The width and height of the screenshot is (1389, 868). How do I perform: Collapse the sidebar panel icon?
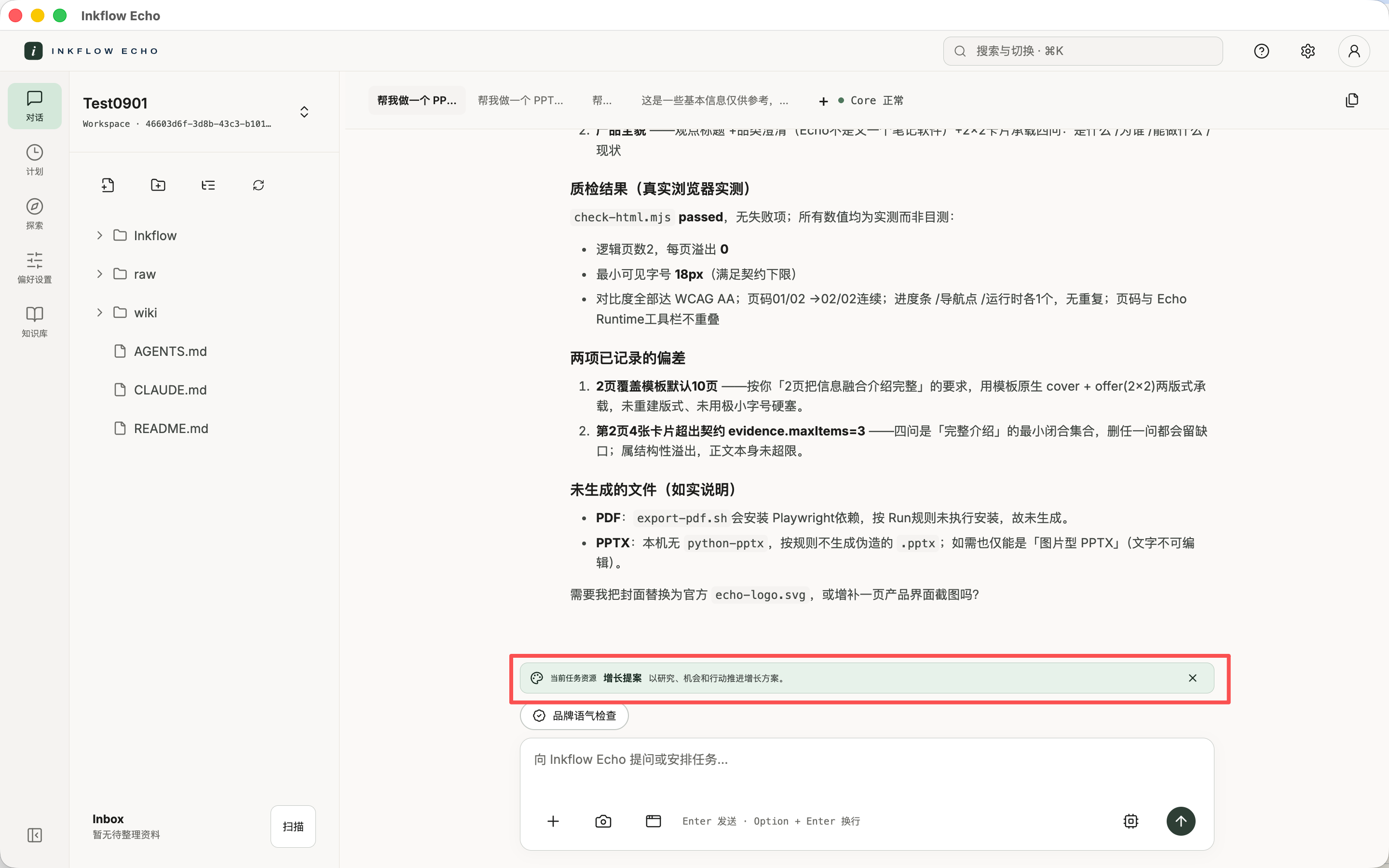point(34,835)
